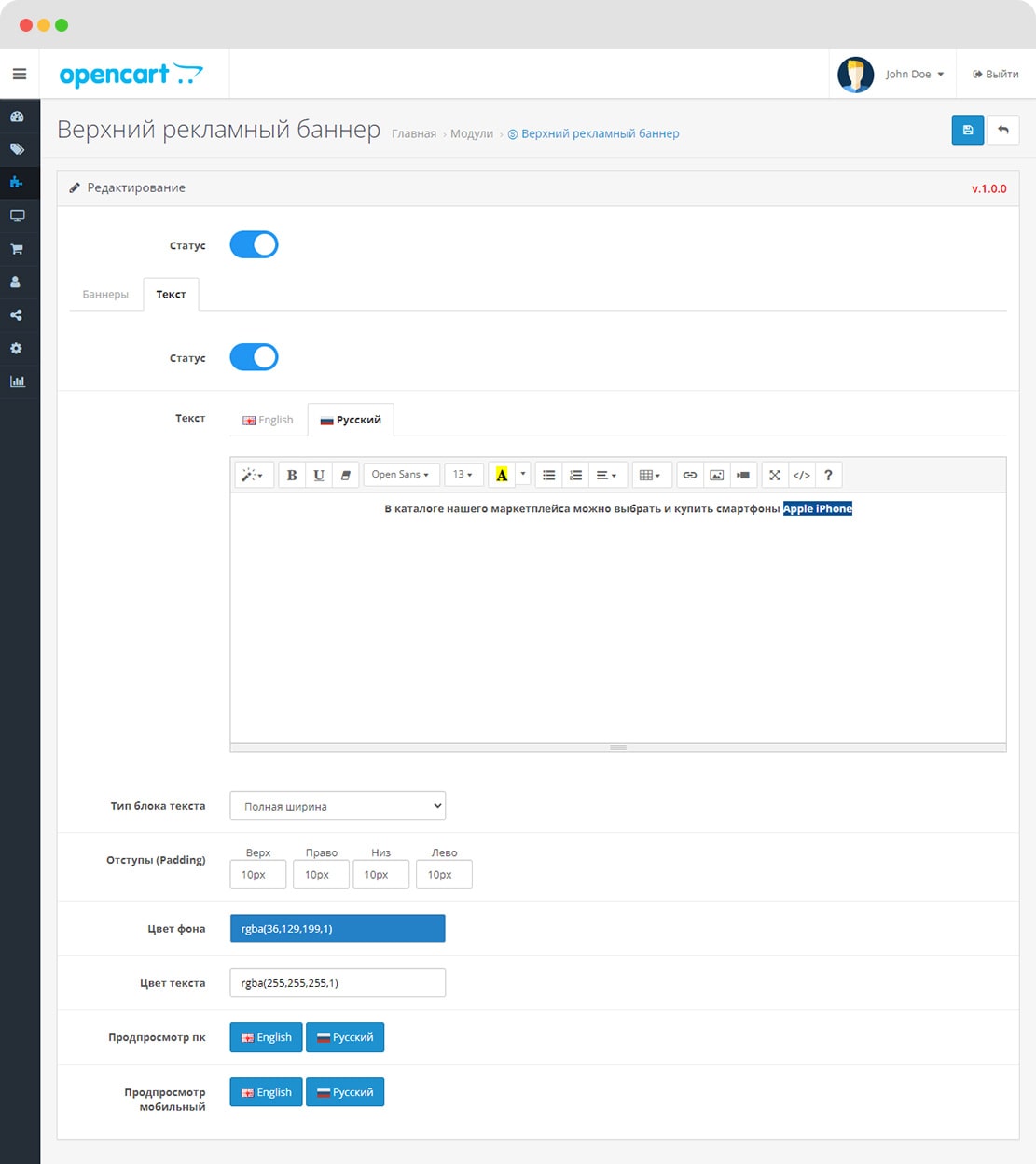This screenshot has height=1164, width=1036.
Task: Toggle the text tab Статус switch
Action: click(x=254, y=357)
